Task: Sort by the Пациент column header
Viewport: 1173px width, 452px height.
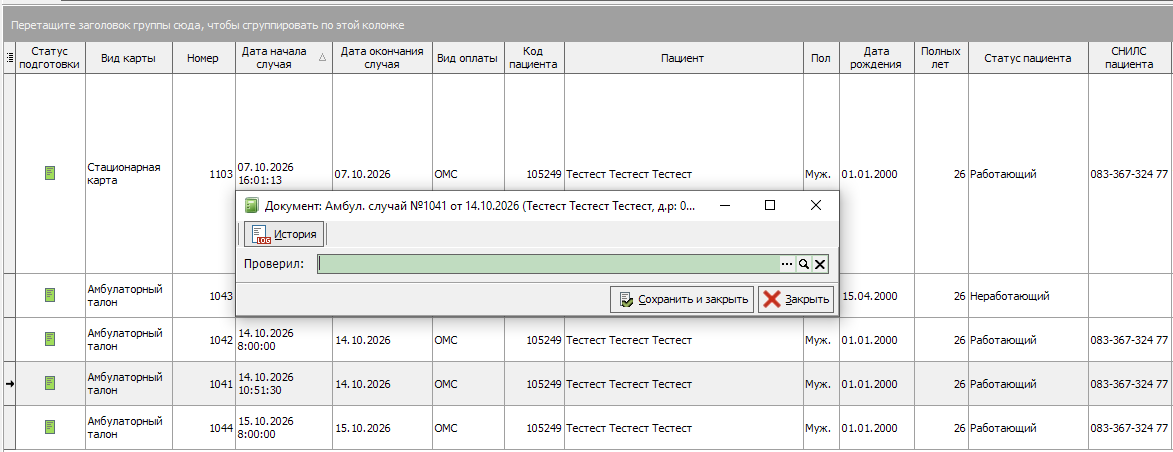Action: (x=684, y=58)
